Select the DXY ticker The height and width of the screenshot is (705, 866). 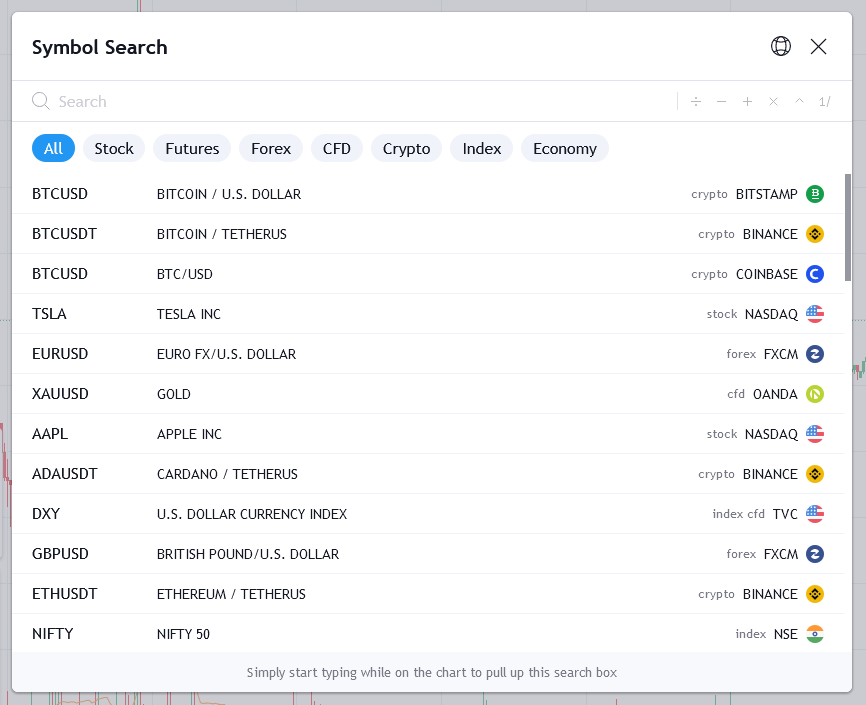coord(46,514)
